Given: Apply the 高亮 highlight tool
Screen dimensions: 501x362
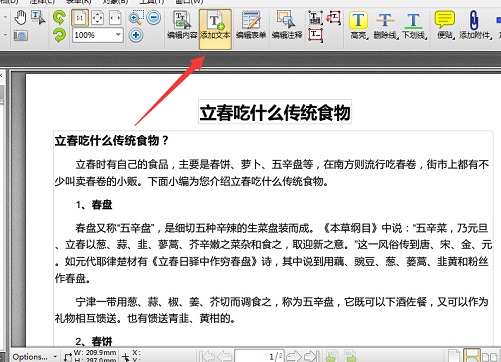Looking at the screenshot, I should [x=359, y=25].
